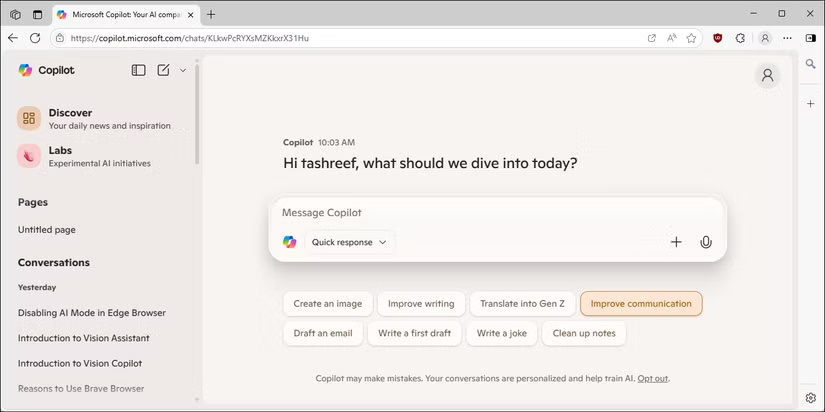The width and height of the screenshot is (825, 412).
Task: Click the Copilot icon in message box
Action: 289,242
